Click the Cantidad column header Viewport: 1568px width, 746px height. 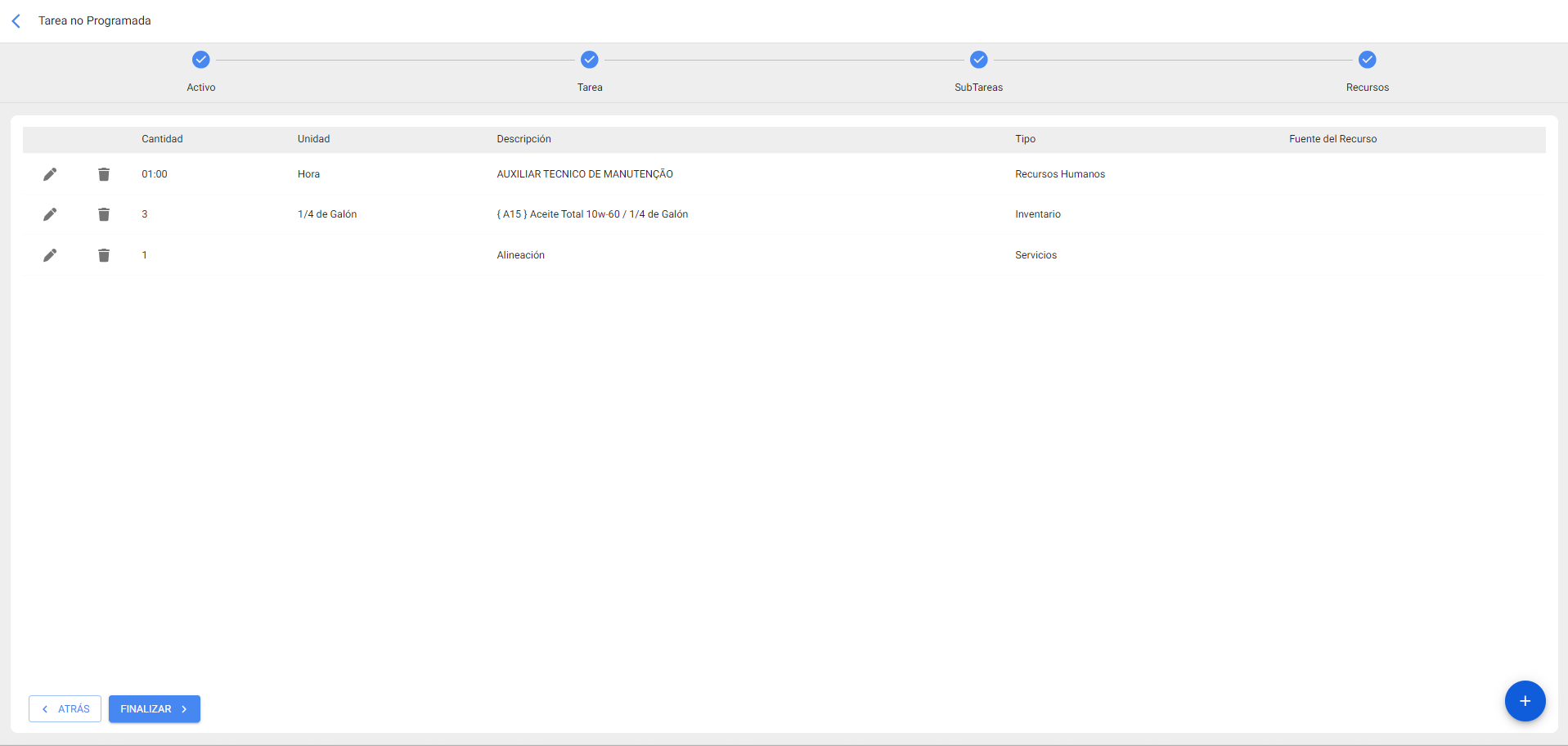click(162, 139)
